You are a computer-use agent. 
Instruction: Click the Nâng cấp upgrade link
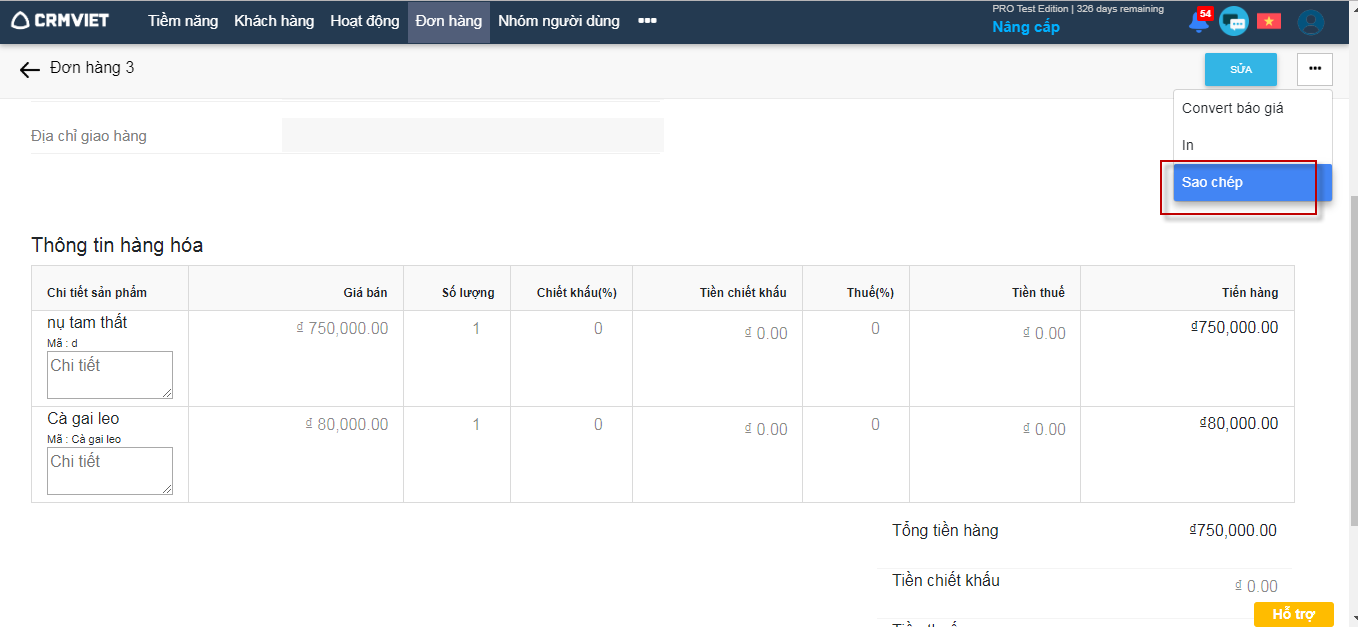[1025, 27]
